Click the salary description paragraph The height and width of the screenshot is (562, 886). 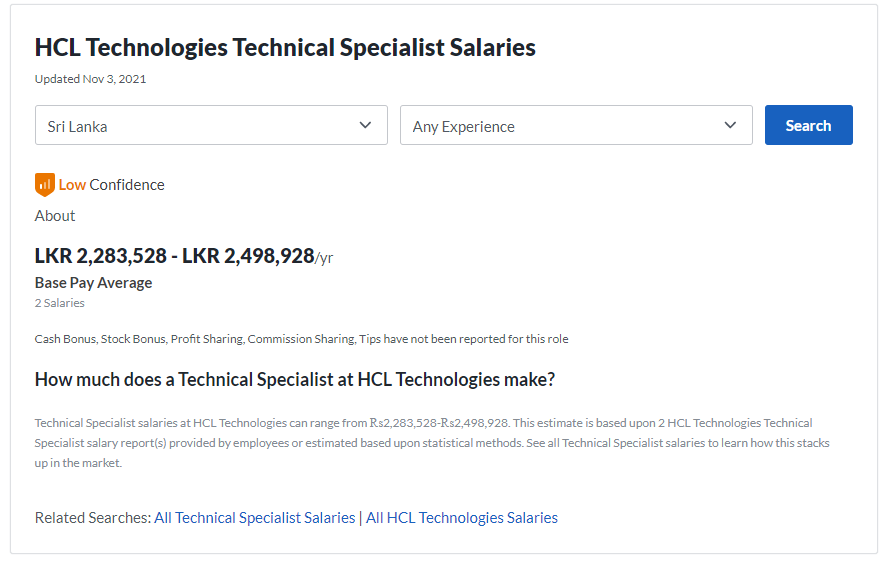point(432,443)
